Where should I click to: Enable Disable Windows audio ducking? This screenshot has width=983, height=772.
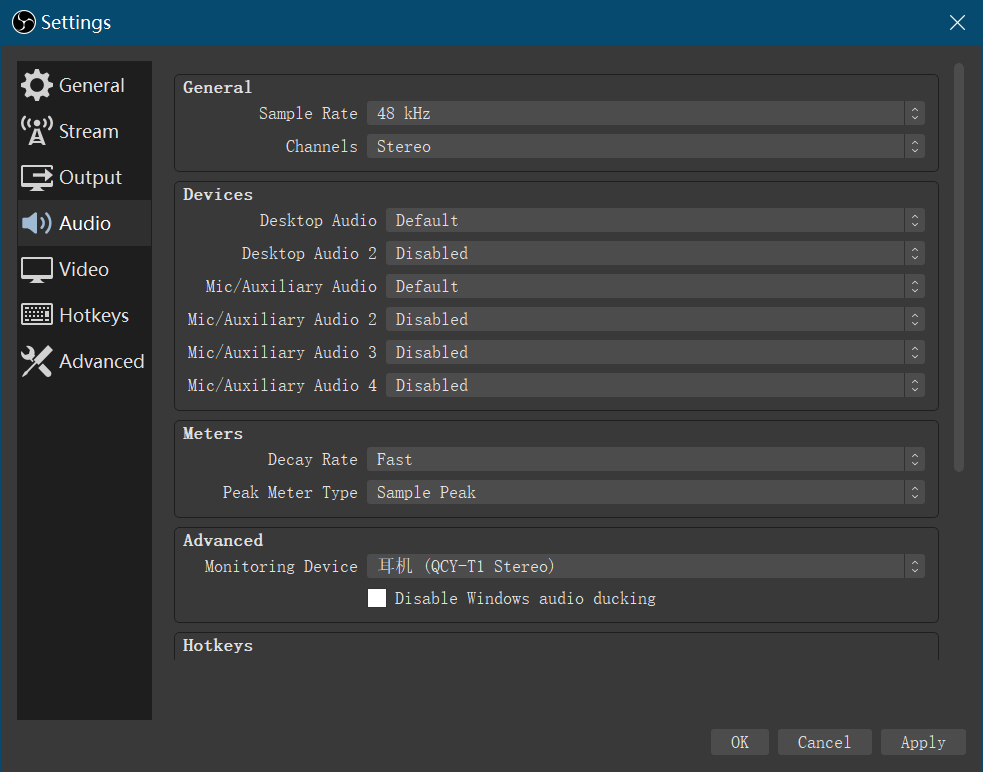tap(377, 598)
